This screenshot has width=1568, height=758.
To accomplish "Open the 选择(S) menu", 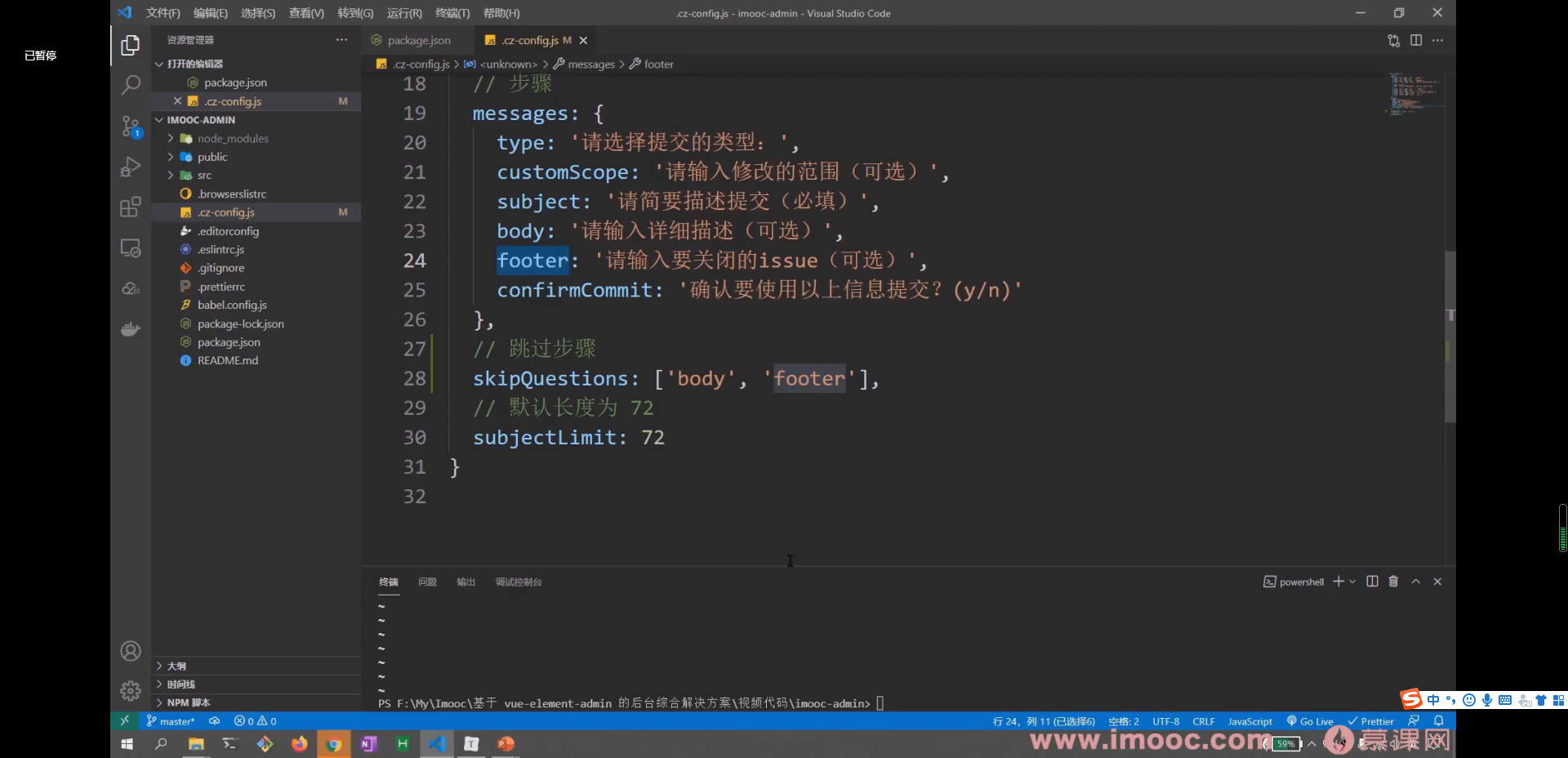I will tap(258, 13).
